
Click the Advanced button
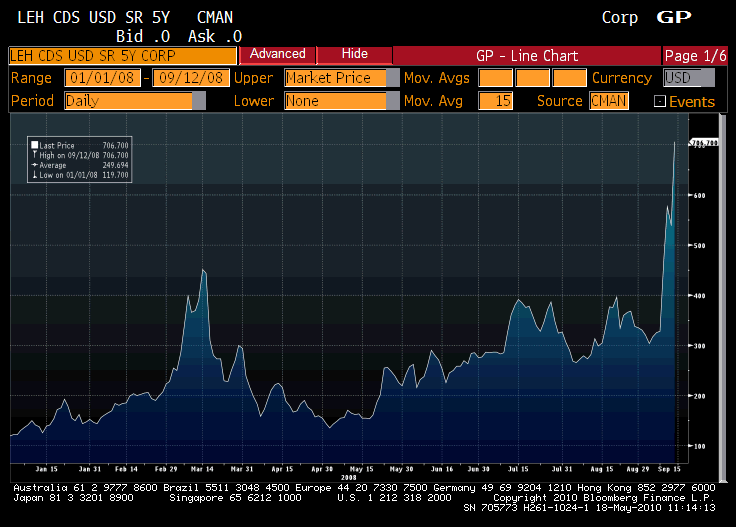(277, 54)
